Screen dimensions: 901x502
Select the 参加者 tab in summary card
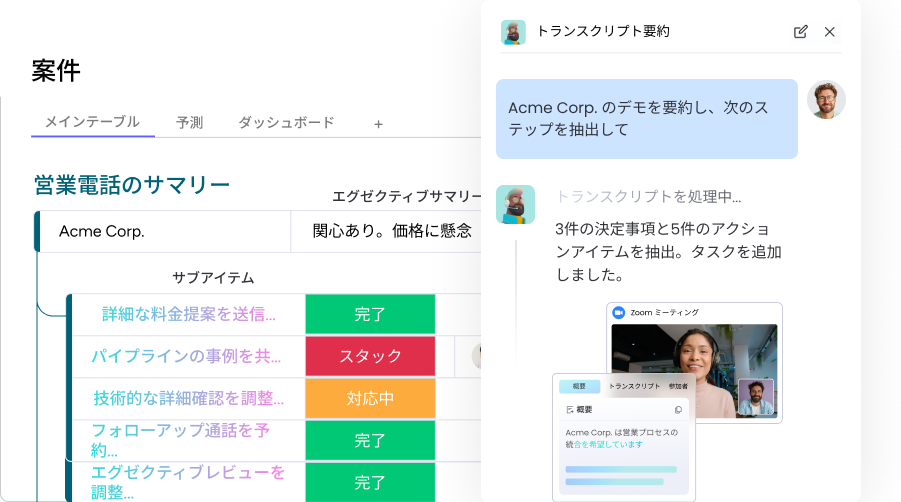pyautogui.click(x=678, y=387)
